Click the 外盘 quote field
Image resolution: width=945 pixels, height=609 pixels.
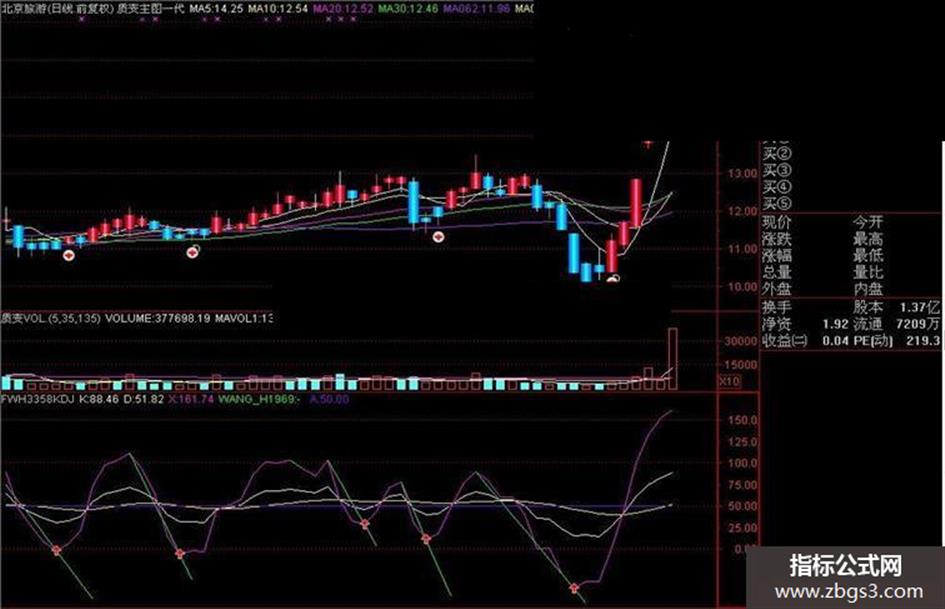(777, 289)
